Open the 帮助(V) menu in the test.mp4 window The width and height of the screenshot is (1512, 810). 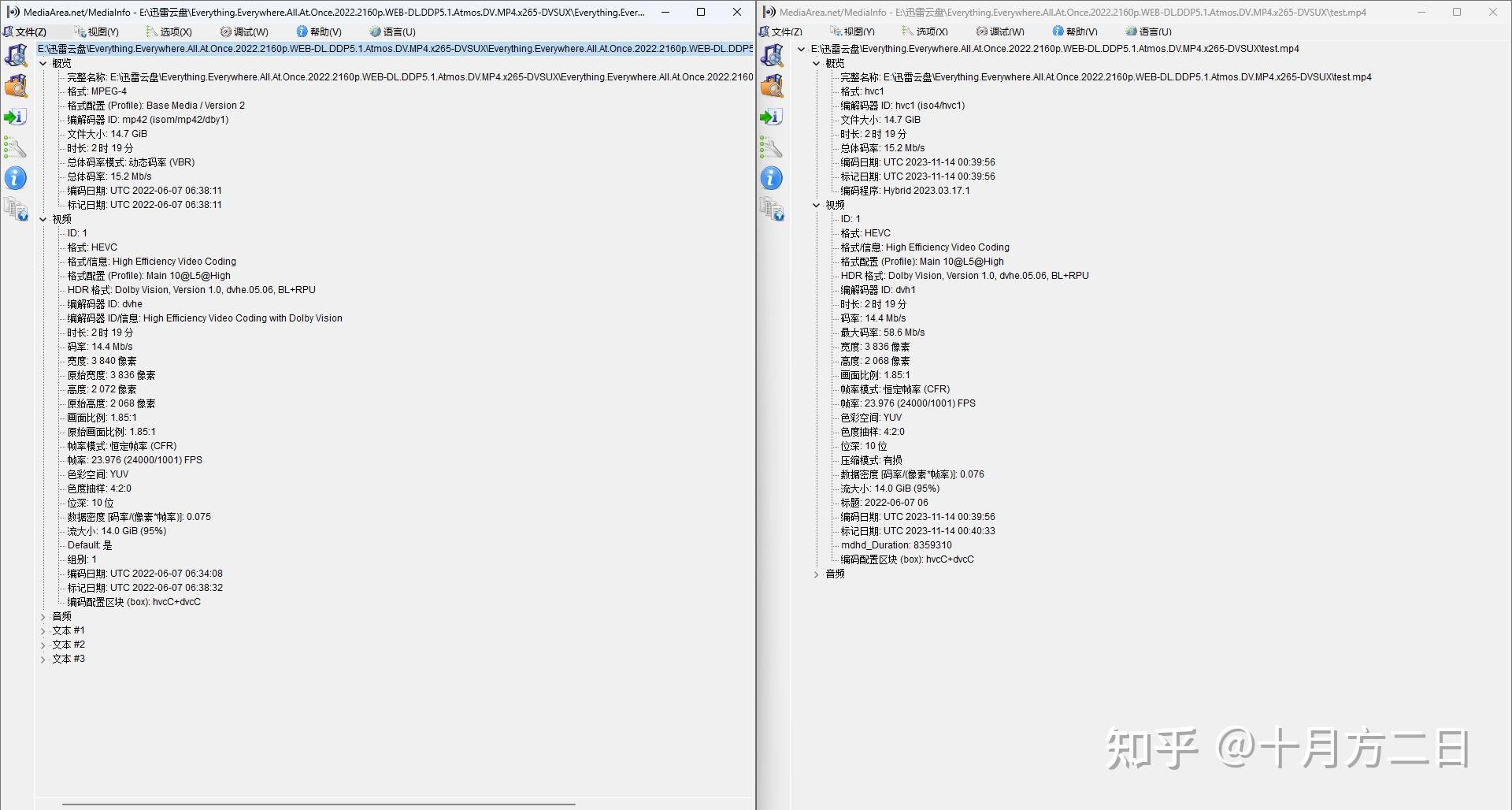(x=1075, y=32)
